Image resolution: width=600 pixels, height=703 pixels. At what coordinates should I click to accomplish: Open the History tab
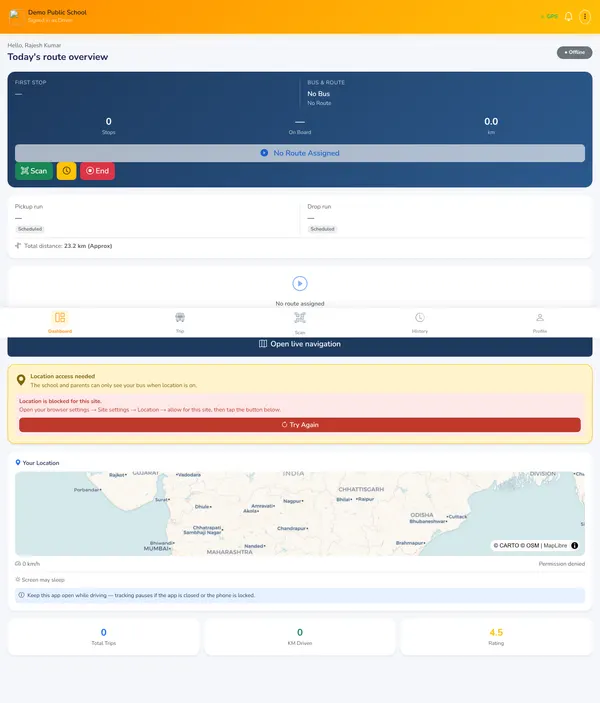point(420,322)
